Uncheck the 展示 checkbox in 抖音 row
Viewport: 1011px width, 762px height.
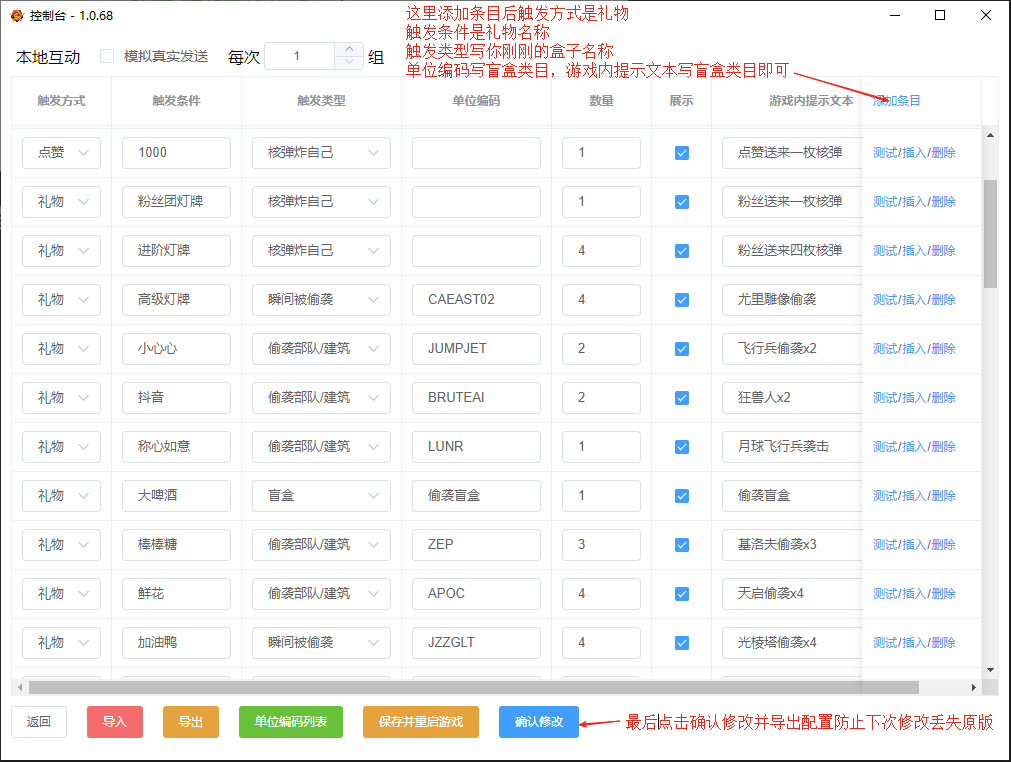tap(682, 397)
